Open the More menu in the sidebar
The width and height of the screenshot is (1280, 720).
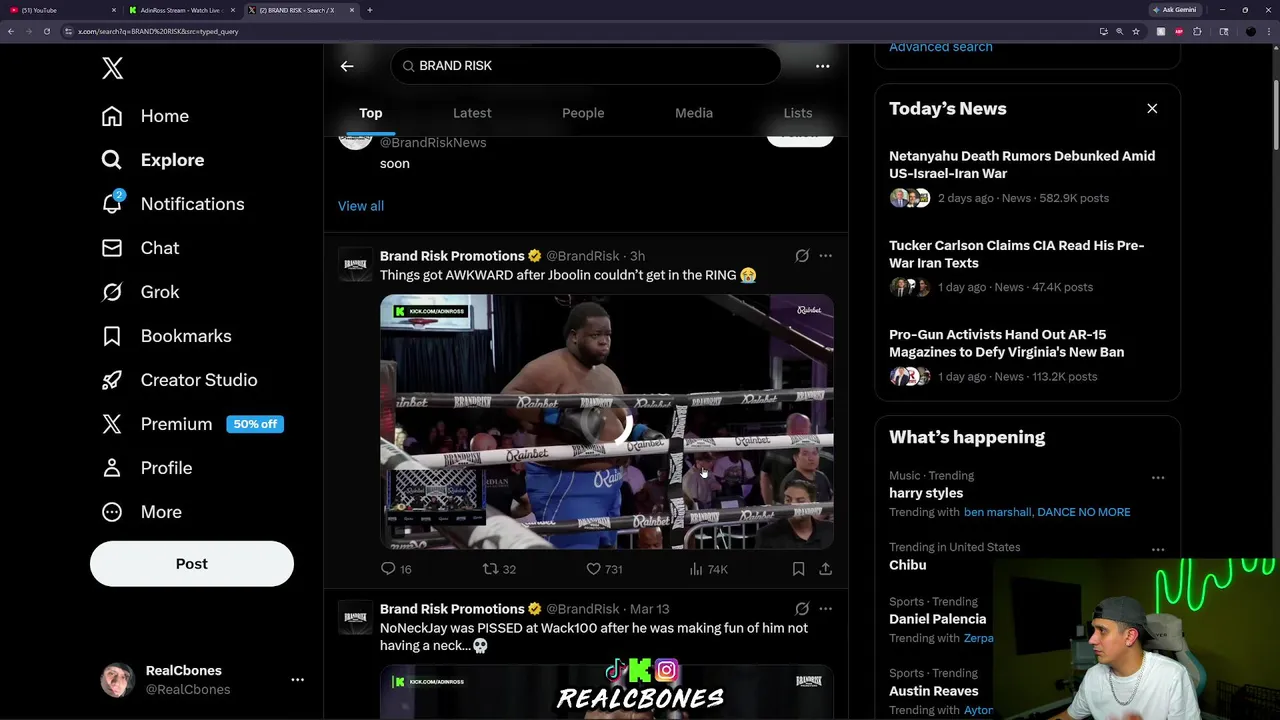[x=141, y=512]
